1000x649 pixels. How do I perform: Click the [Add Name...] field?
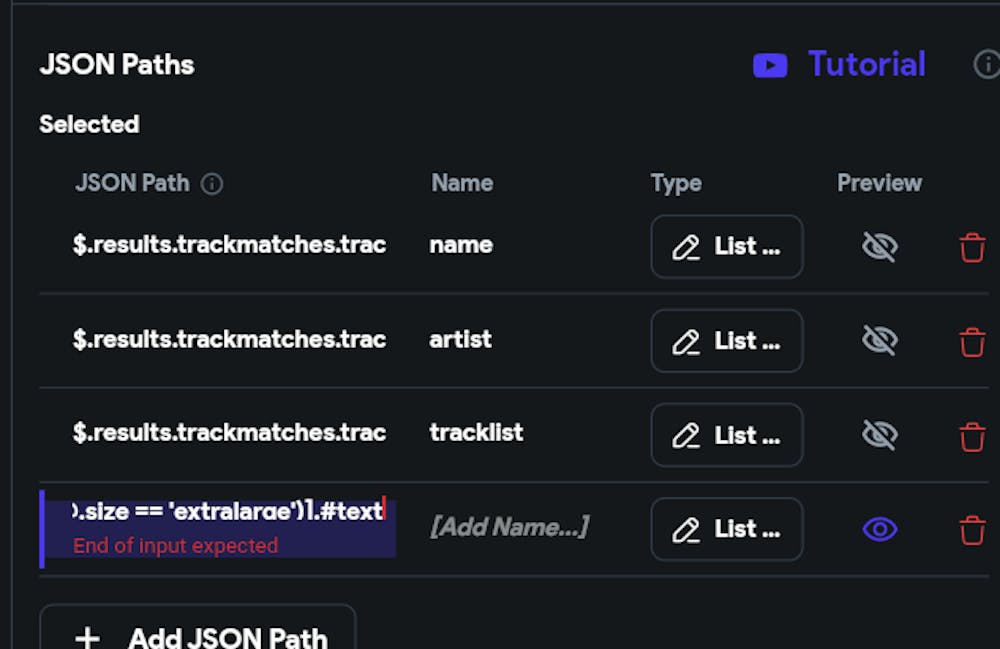[509, 527]
